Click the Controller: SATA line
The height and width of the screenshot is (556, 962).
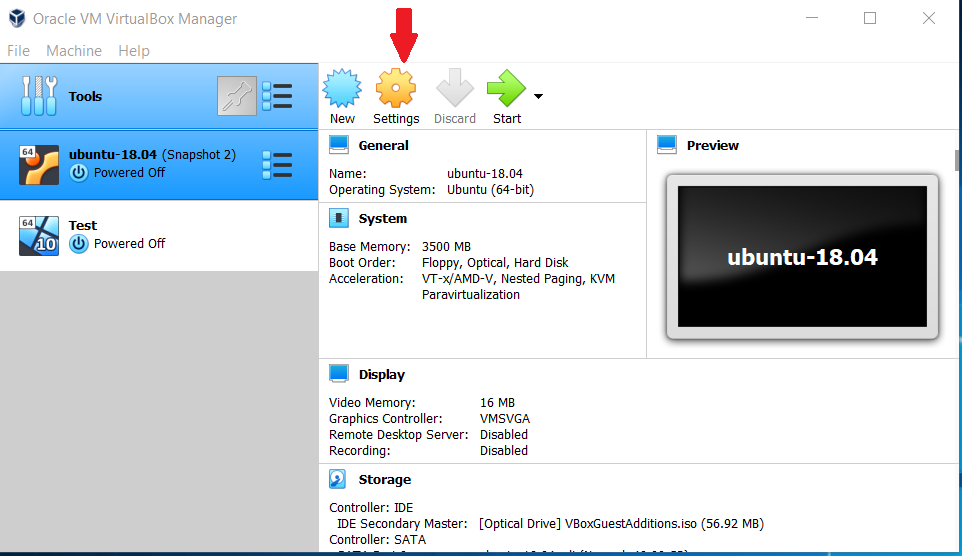[377, 540]
